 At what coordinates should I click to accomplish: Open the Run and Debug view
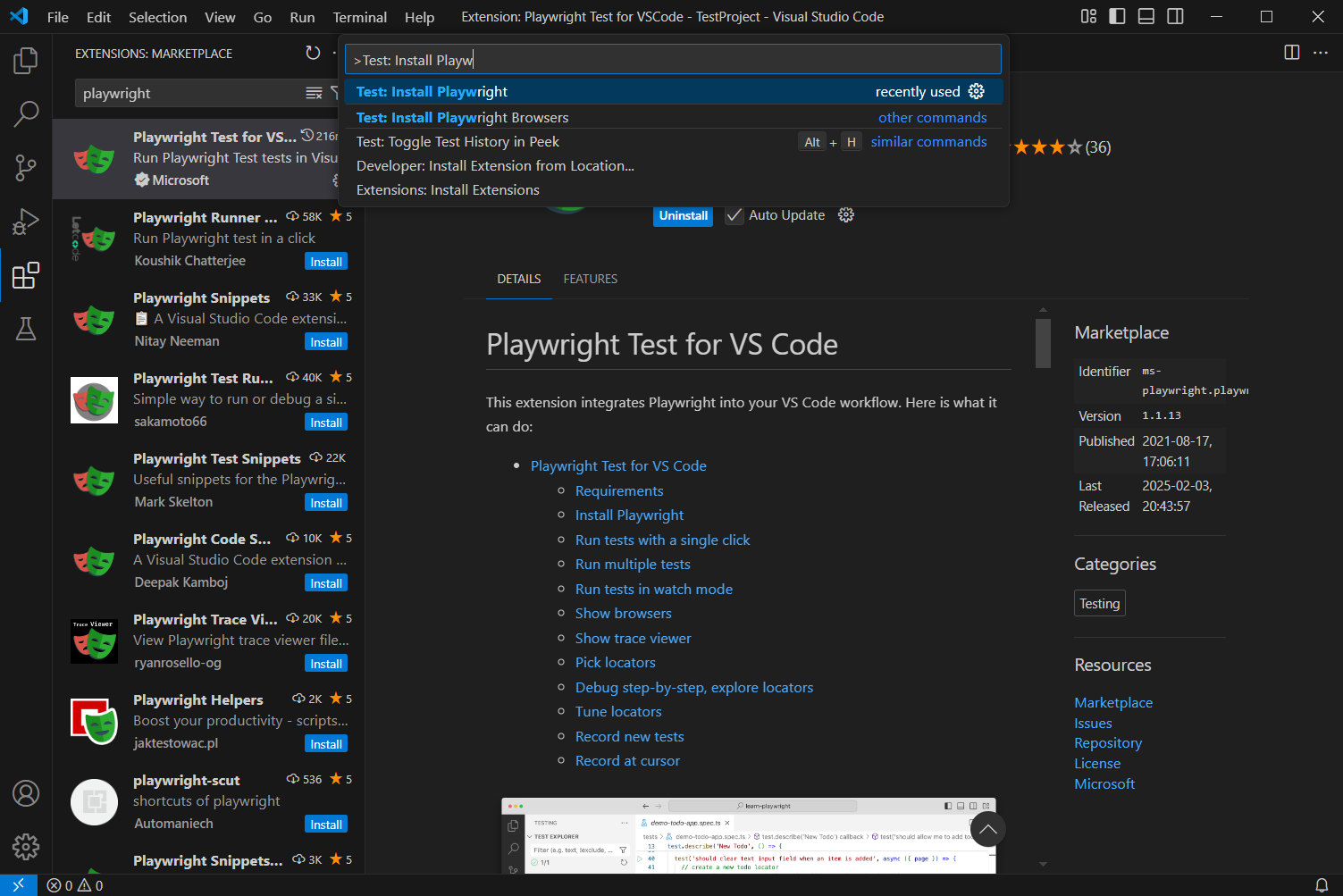pos(26,221)
